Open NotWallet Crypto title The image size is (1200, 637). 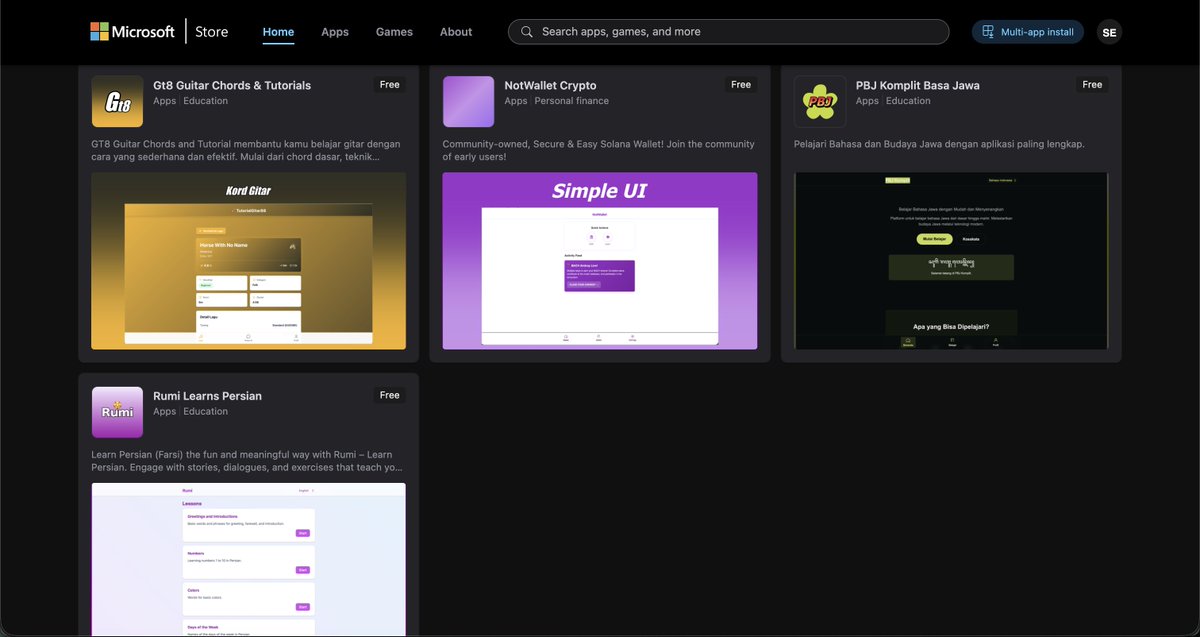point(550,85)
